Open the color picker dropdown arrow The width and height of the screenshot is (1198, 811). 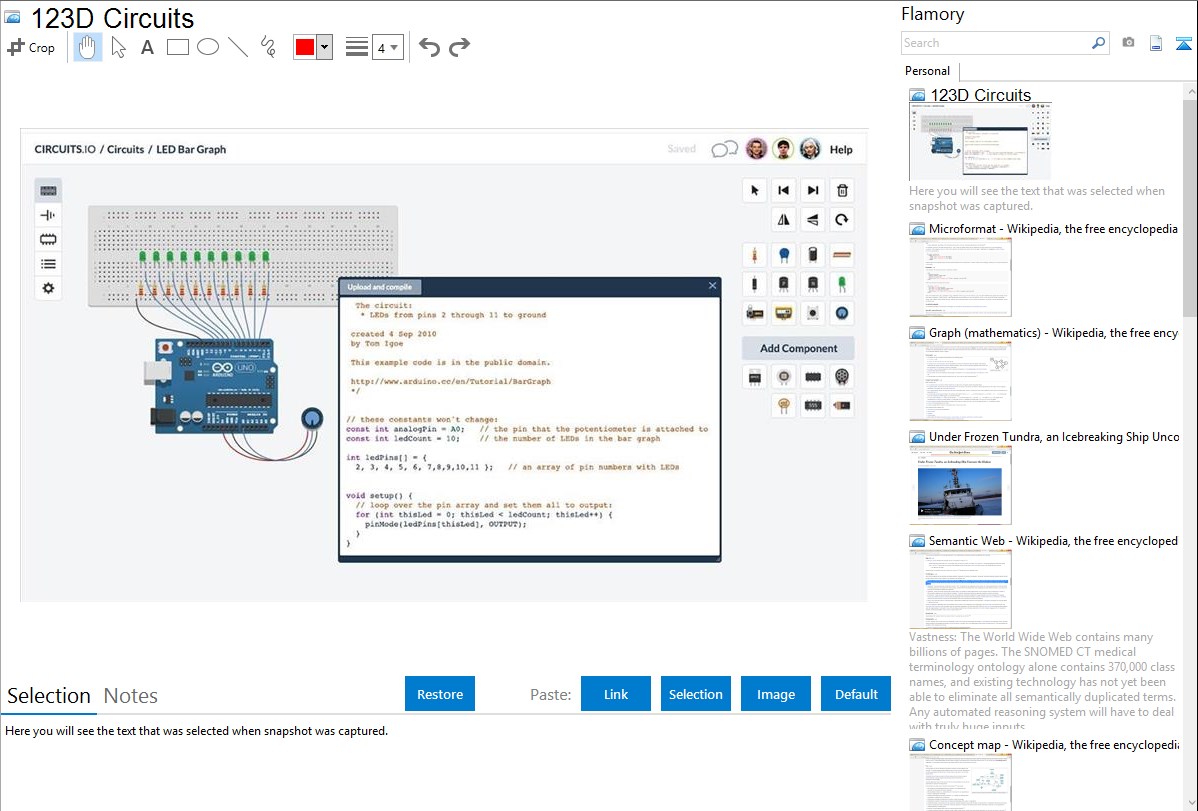coord(325,47)
